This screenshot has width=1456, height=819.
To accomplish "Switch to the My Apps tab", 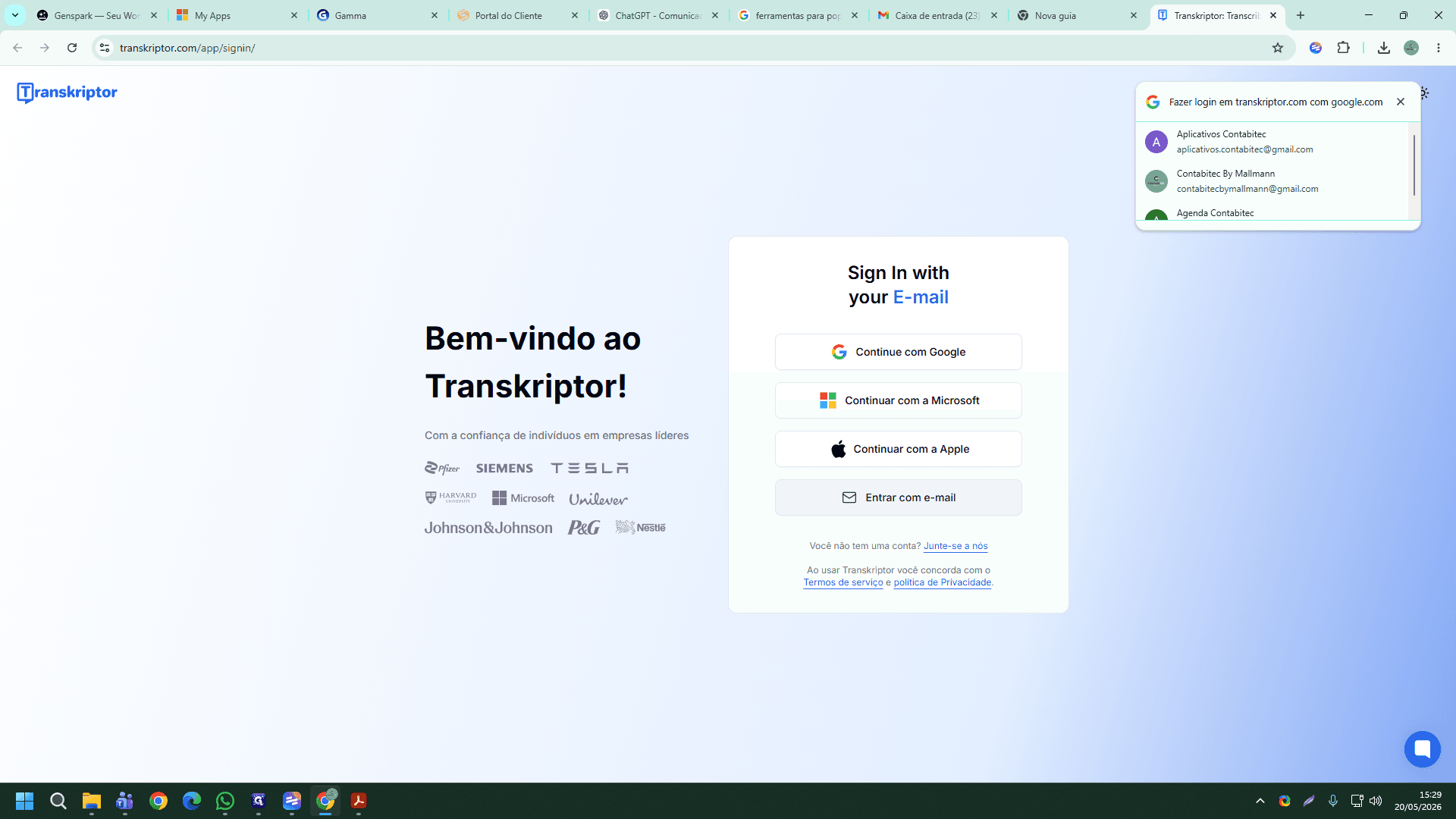I will click(x=237, y=15).
